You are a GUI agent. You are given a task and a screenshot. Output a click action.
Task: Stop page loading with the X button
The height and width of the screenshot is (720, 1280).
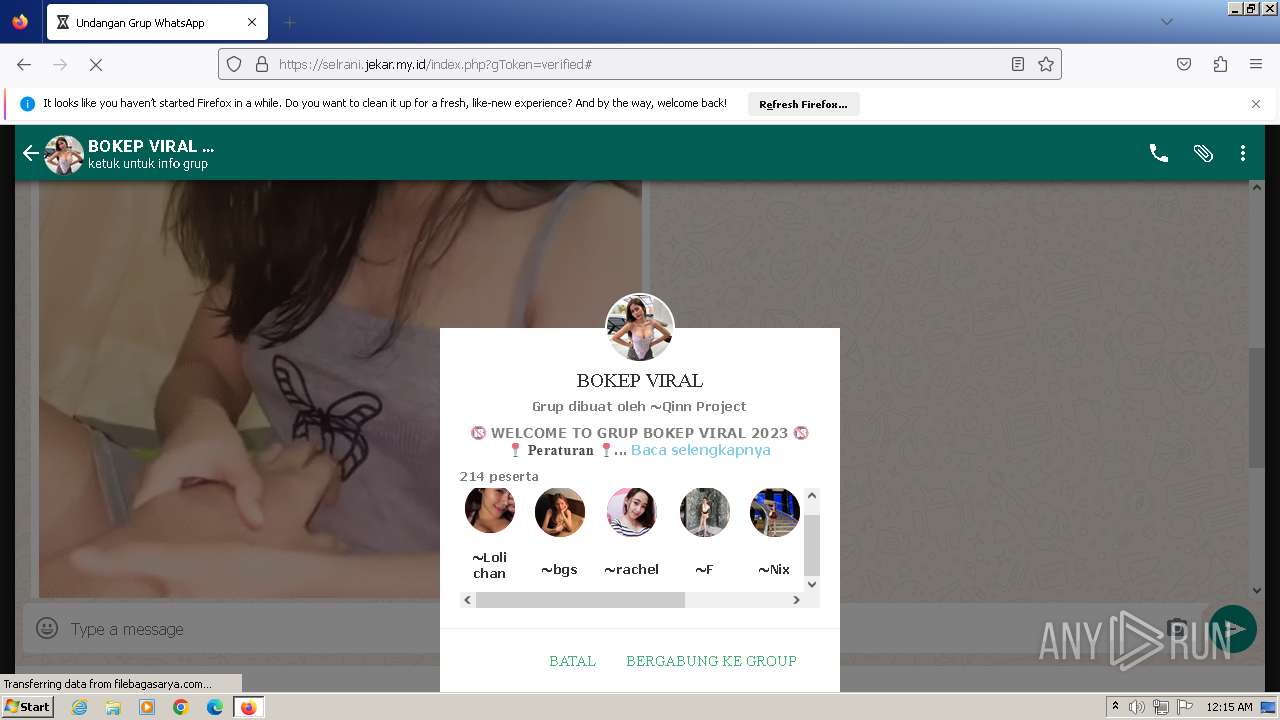(x=96, y=64)
